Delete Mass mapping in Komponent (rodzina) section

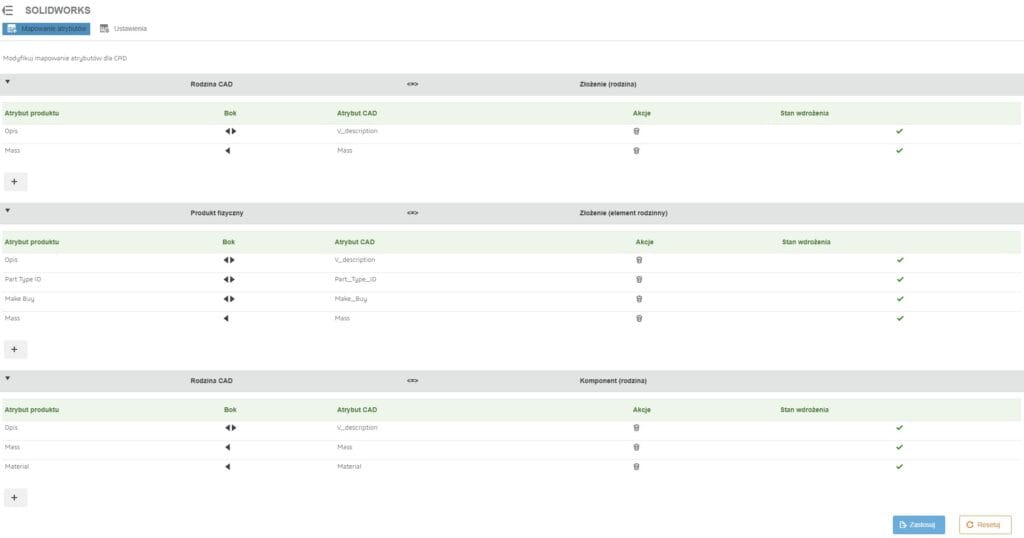point(636,447)
